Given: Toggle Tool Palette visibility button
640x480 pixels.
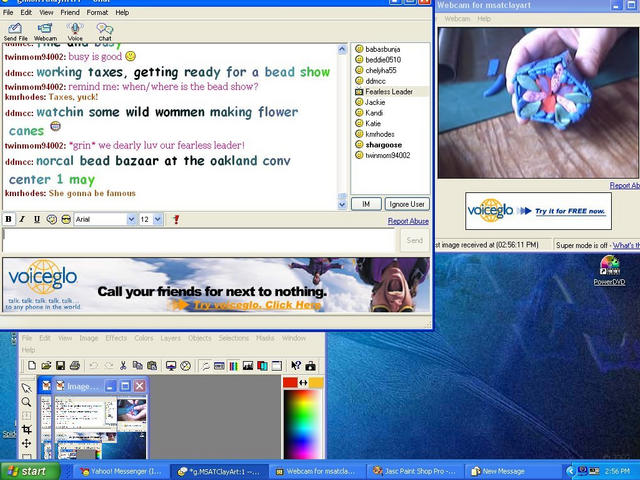Looking at the screenshot, I should tap(204, 366).
